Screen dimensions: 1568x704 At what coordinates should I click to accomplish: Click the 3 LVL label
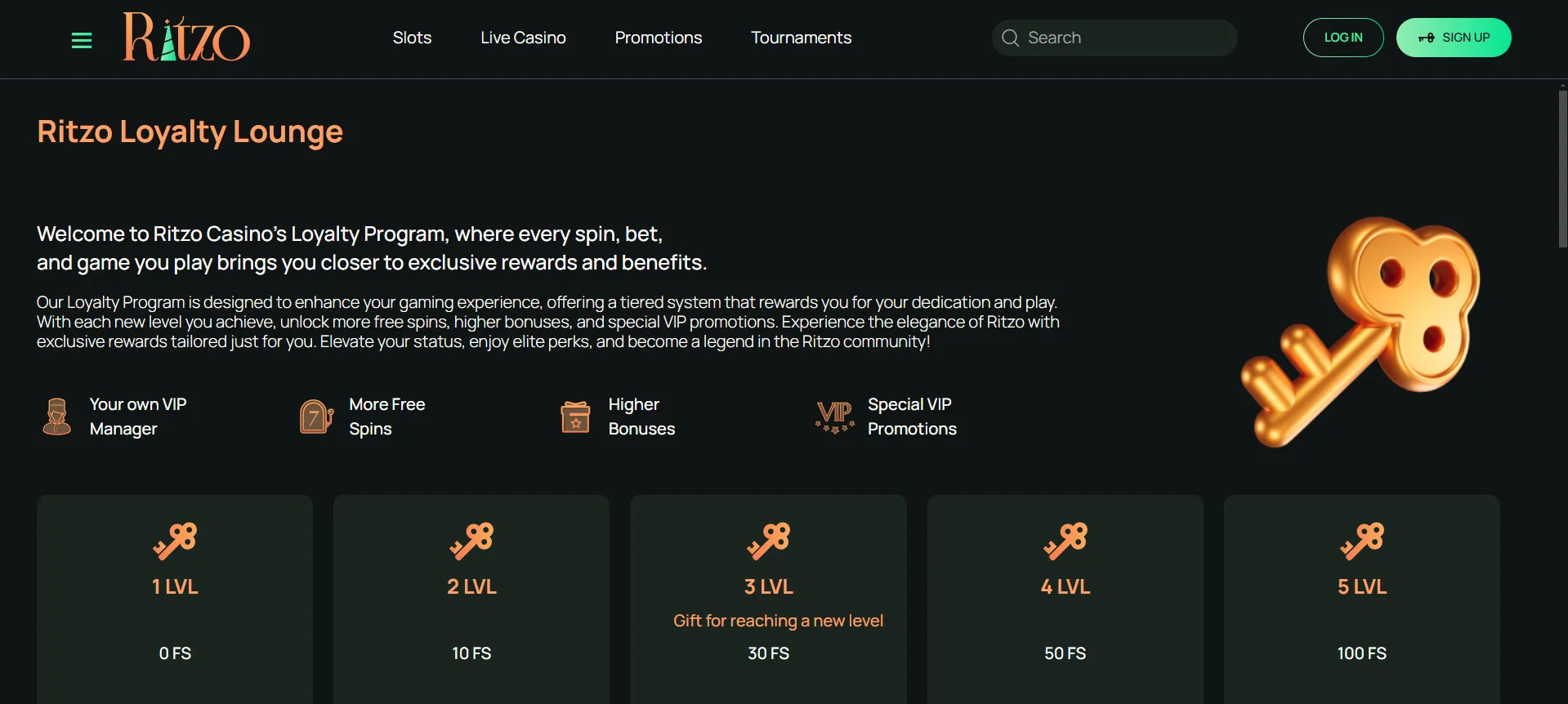(x=768, y=586)
